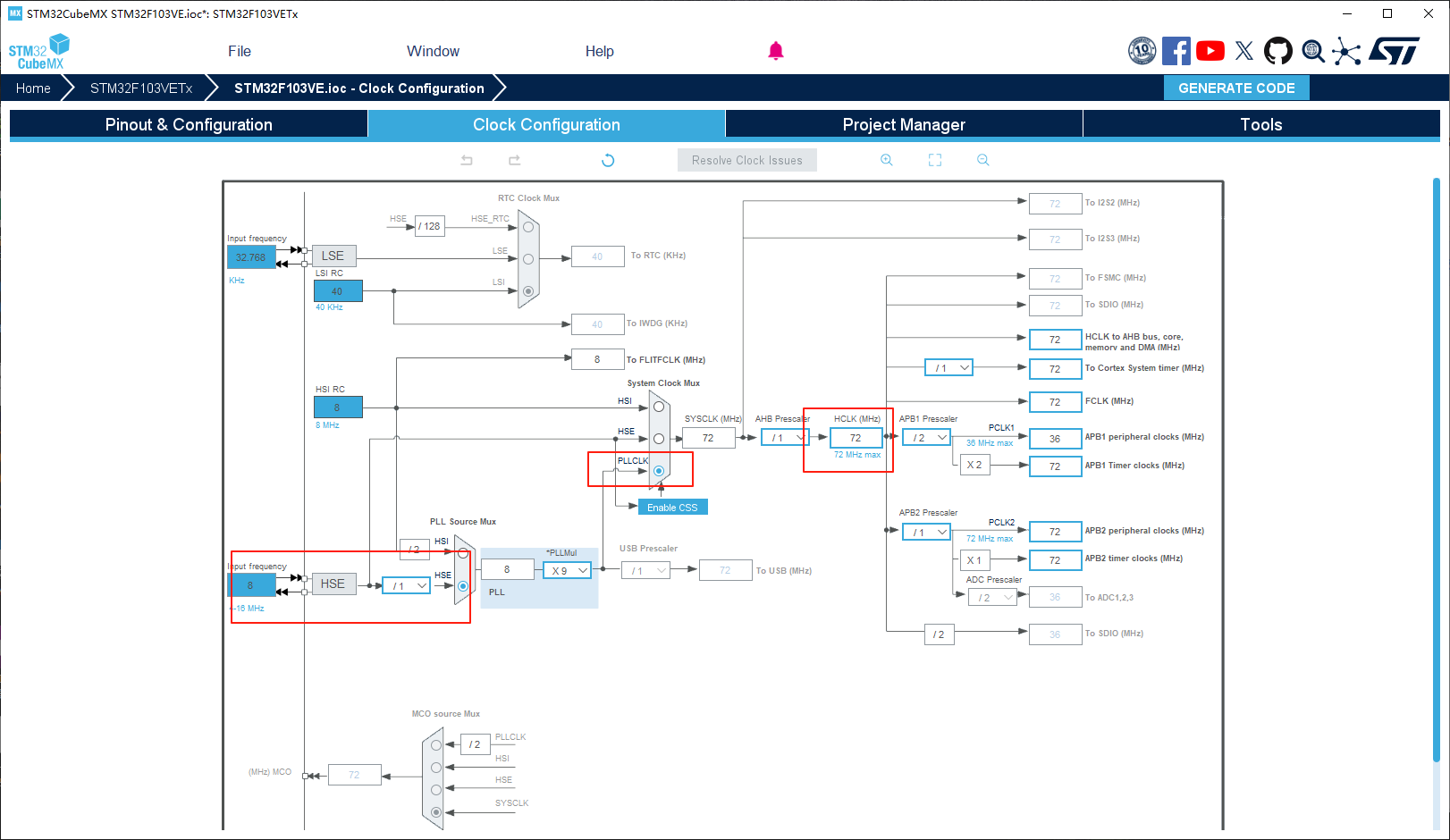Edit the HCLK (MHz) value field

point(856,438)
